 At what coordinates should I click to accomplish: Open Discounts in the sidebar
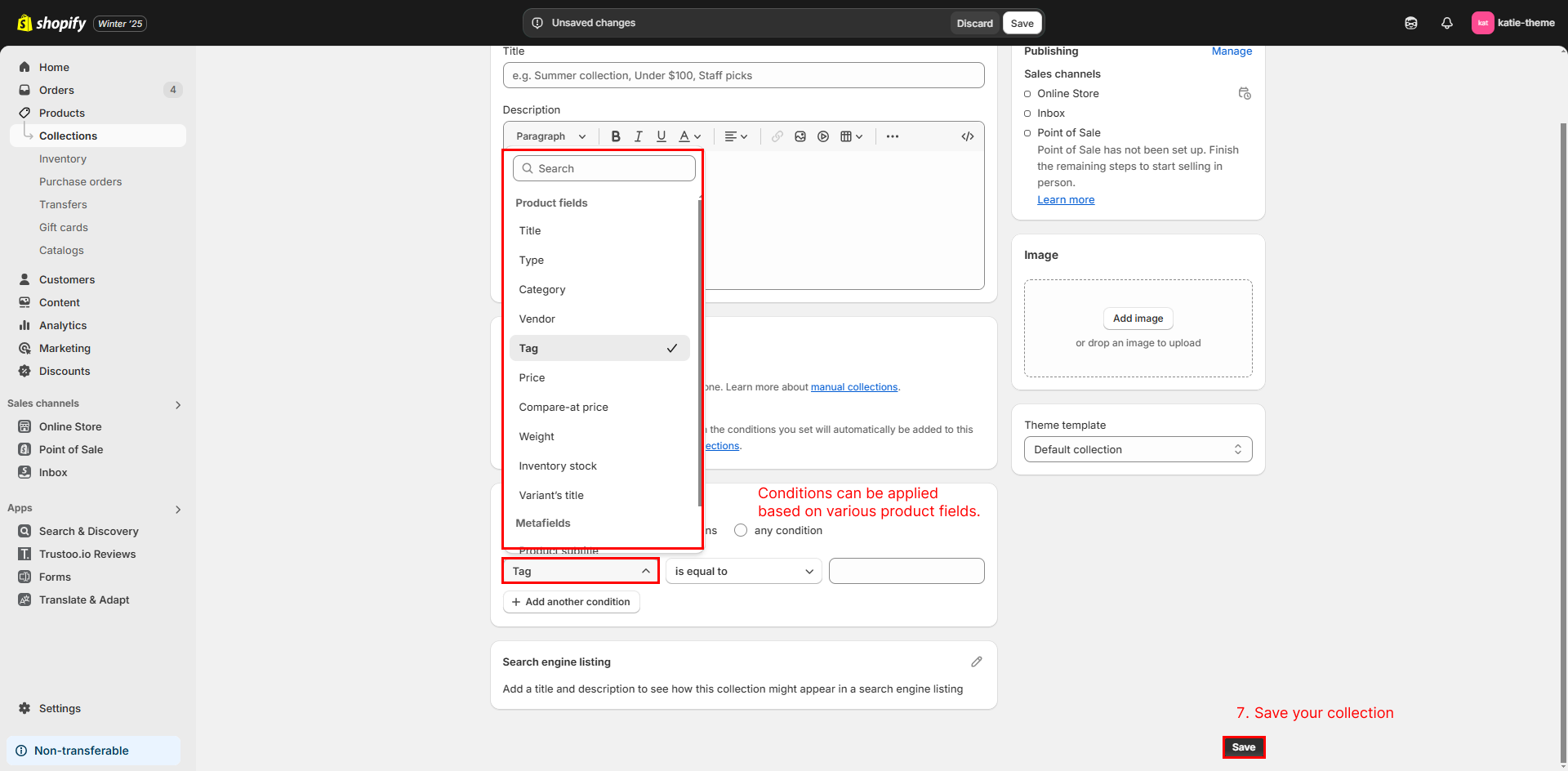pos(65,371)
